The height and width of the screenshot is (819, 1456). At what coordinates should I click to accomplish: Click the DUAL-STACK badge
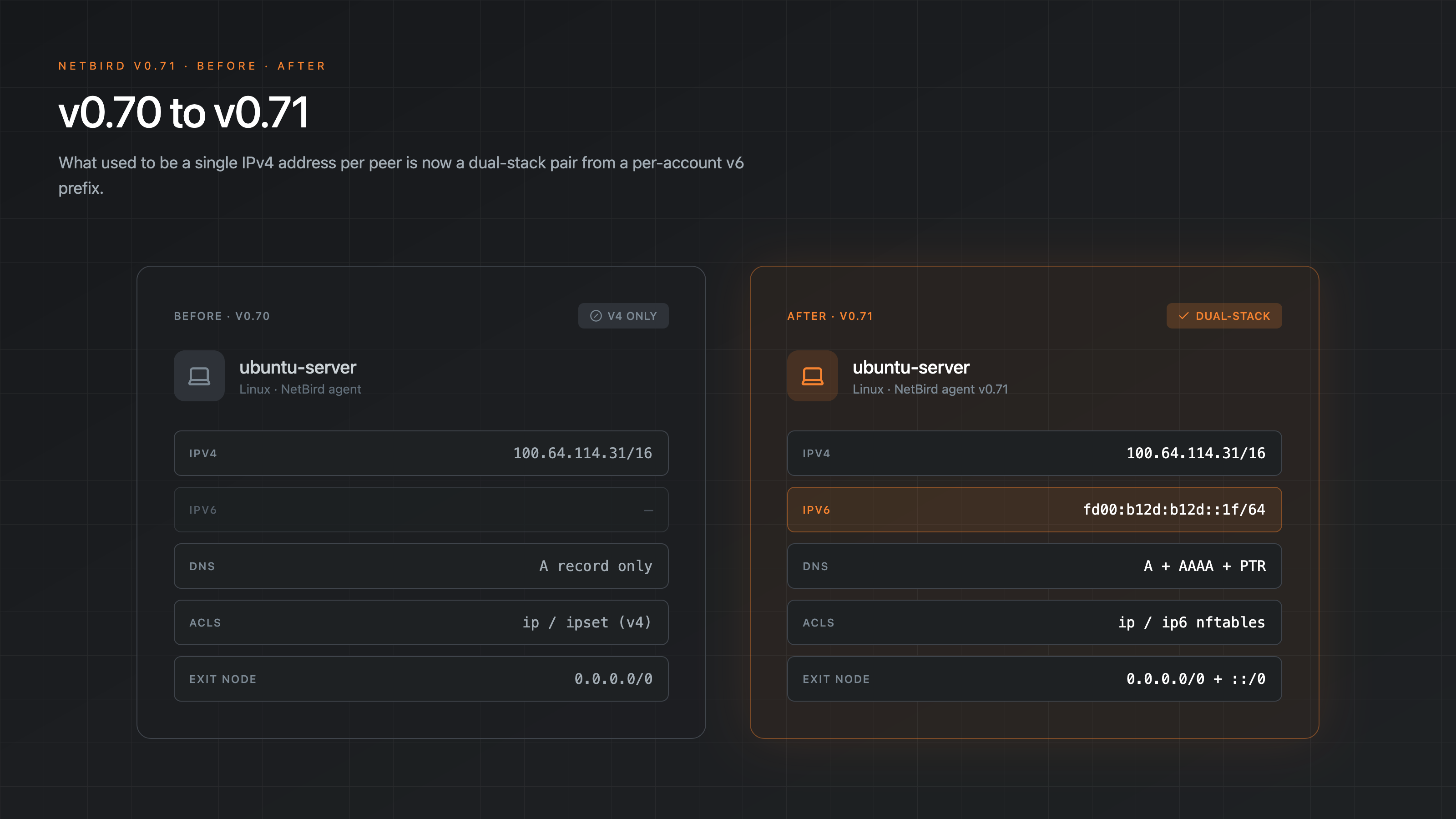point(1223,316)
